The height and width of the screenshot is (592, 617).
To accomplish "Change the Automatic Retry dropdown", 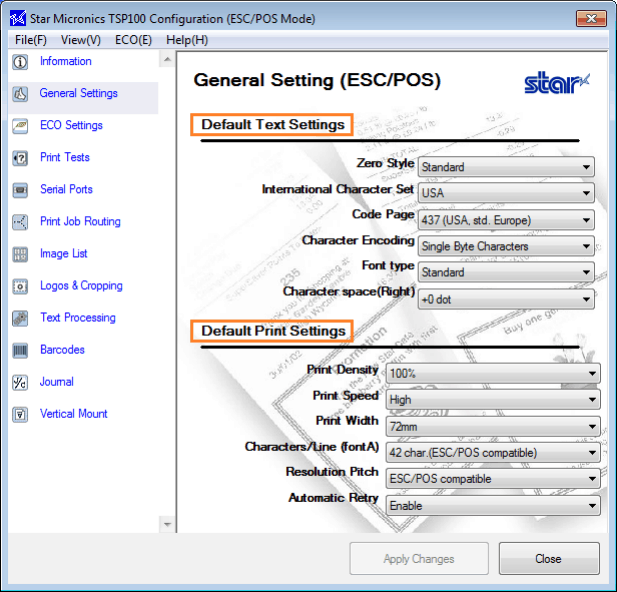I will pos(493,506).
